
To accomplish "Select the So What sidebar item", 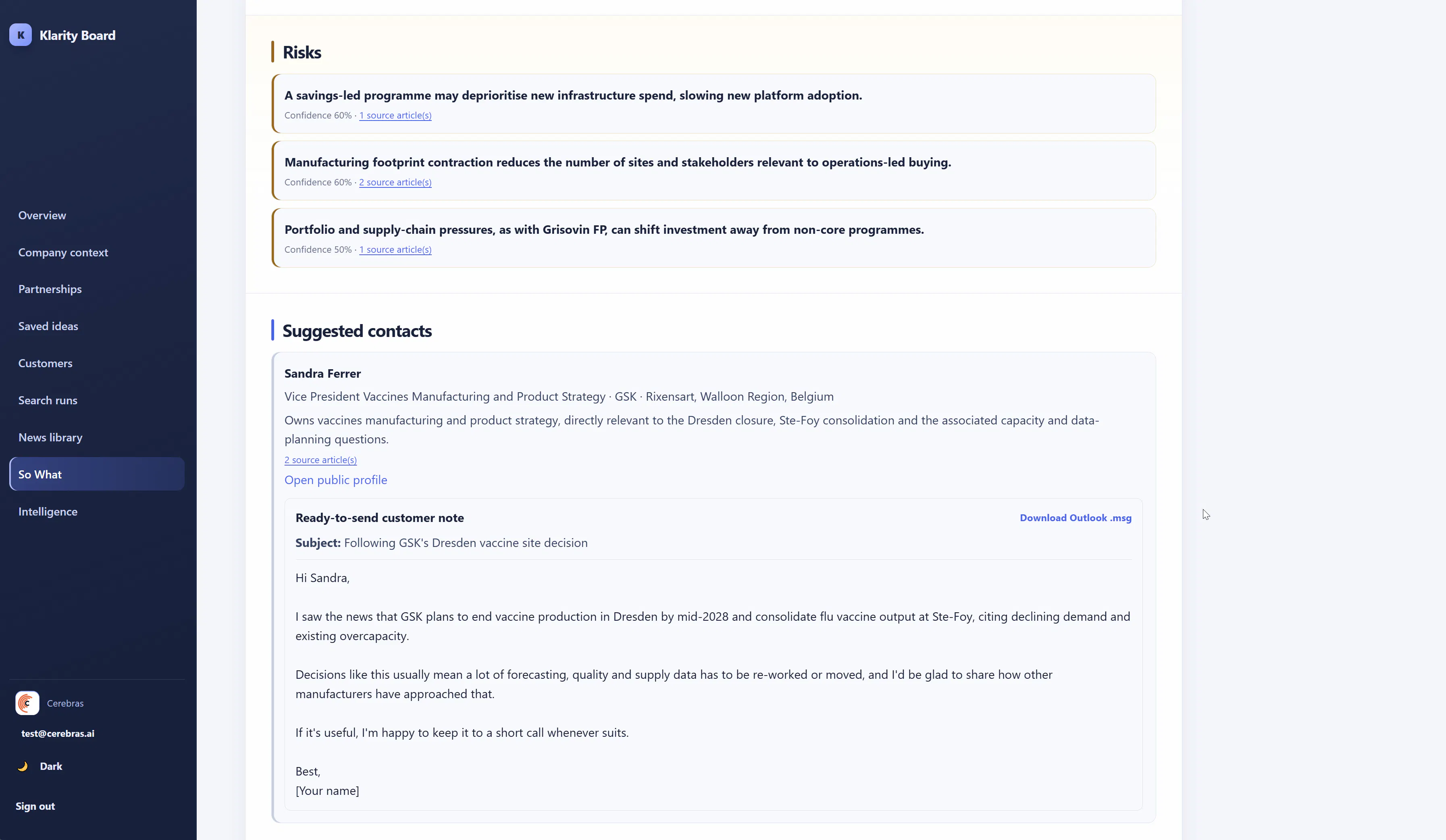I will pyautogui.click(x=97, y=474).
